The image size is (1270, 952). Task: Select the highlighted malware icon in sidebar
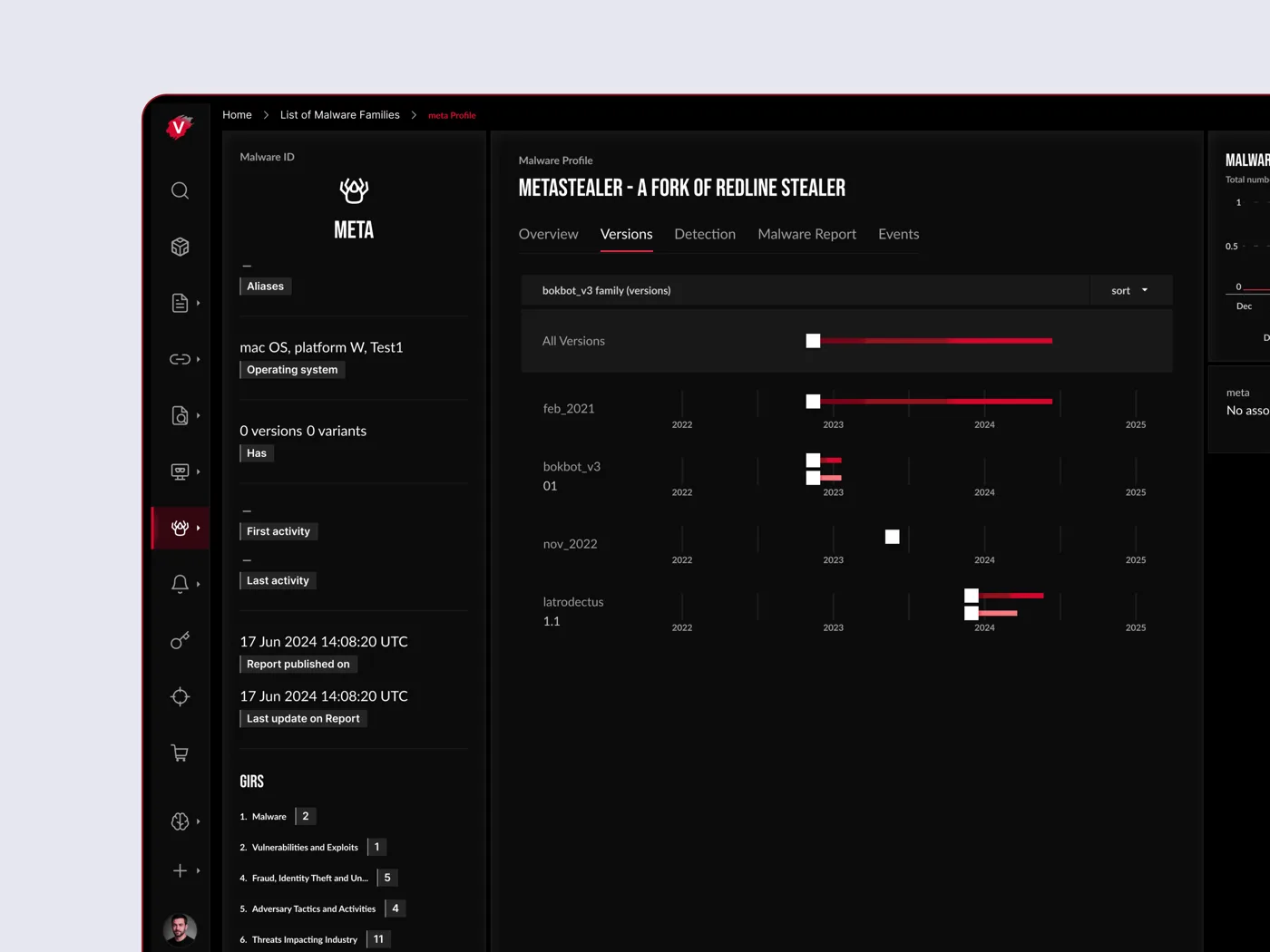[x=180, y=528]
